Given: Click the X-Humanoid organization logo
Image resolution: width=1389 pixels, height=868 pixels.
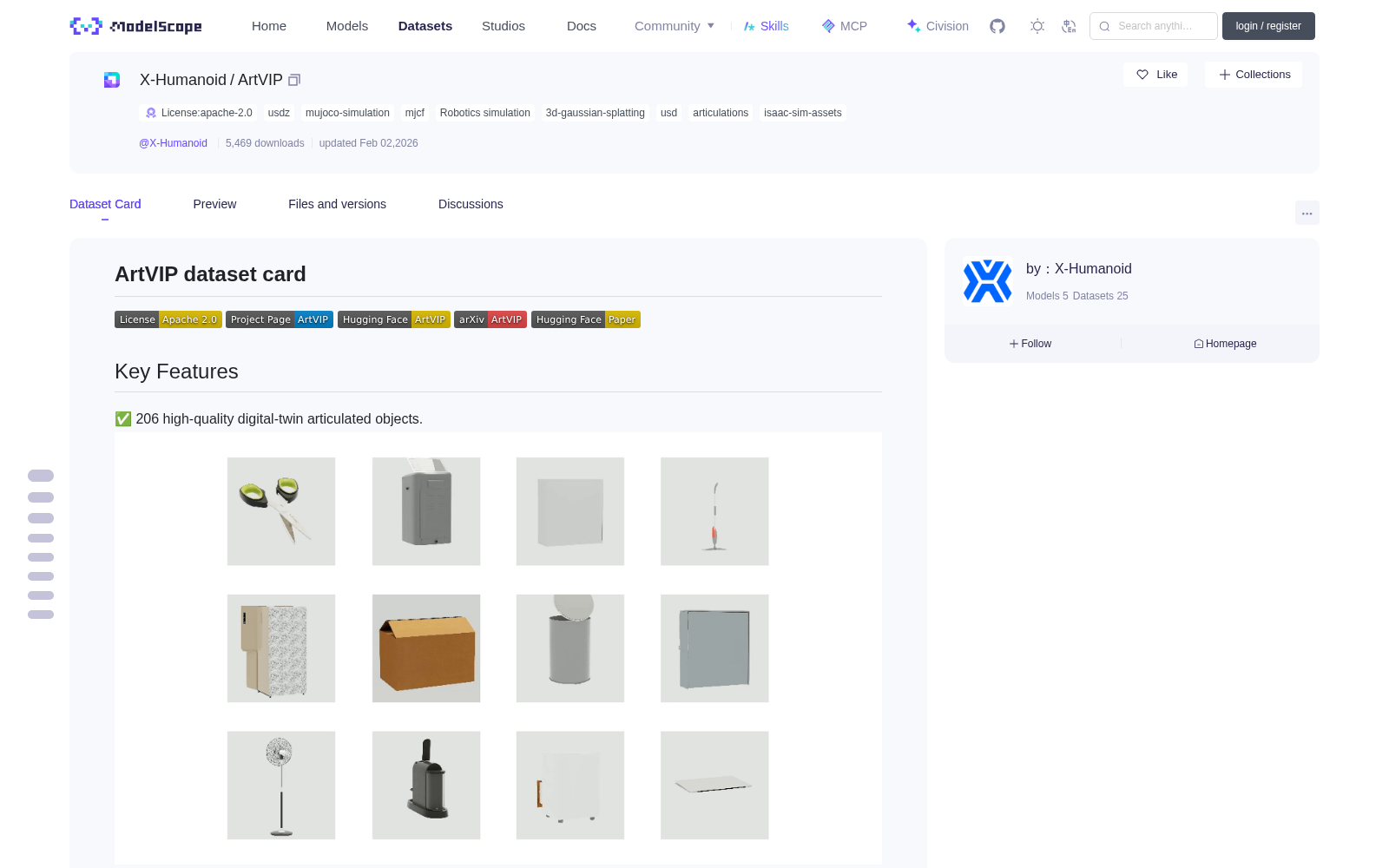Looking at the screenshot, I should point(988,281).
